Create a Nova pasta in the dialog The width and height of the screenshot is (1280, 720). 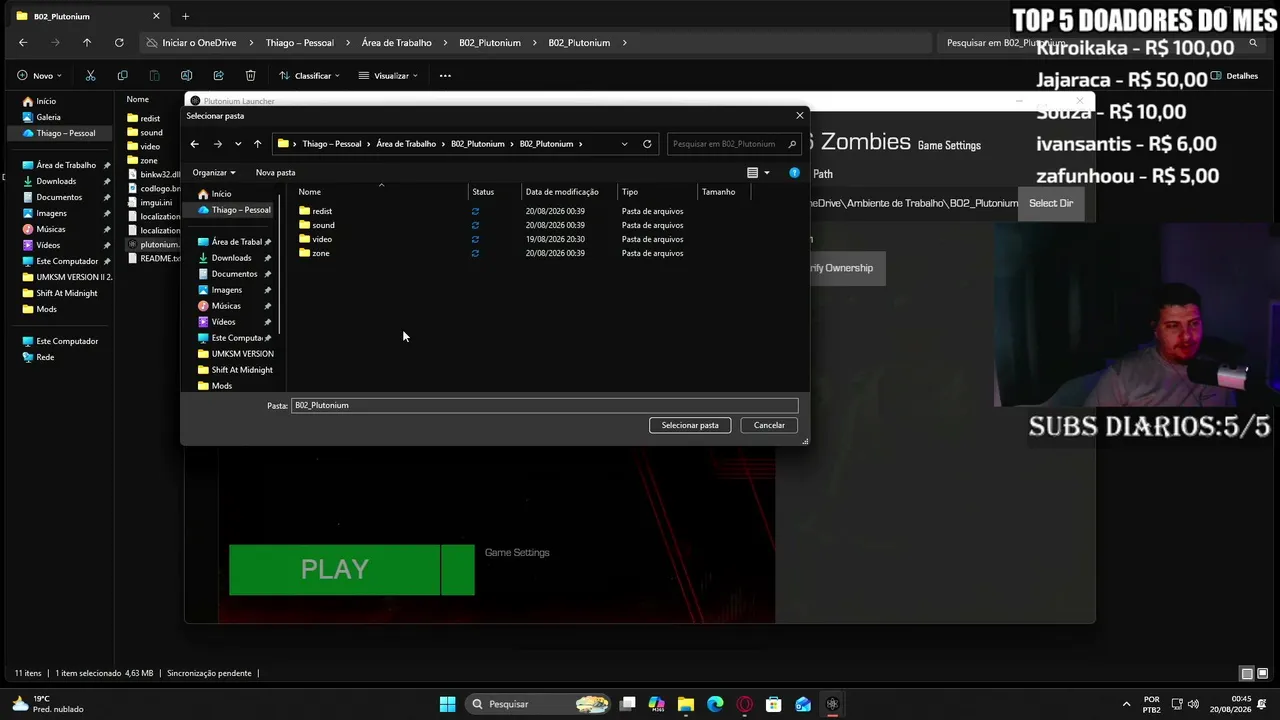pos(275,172)
